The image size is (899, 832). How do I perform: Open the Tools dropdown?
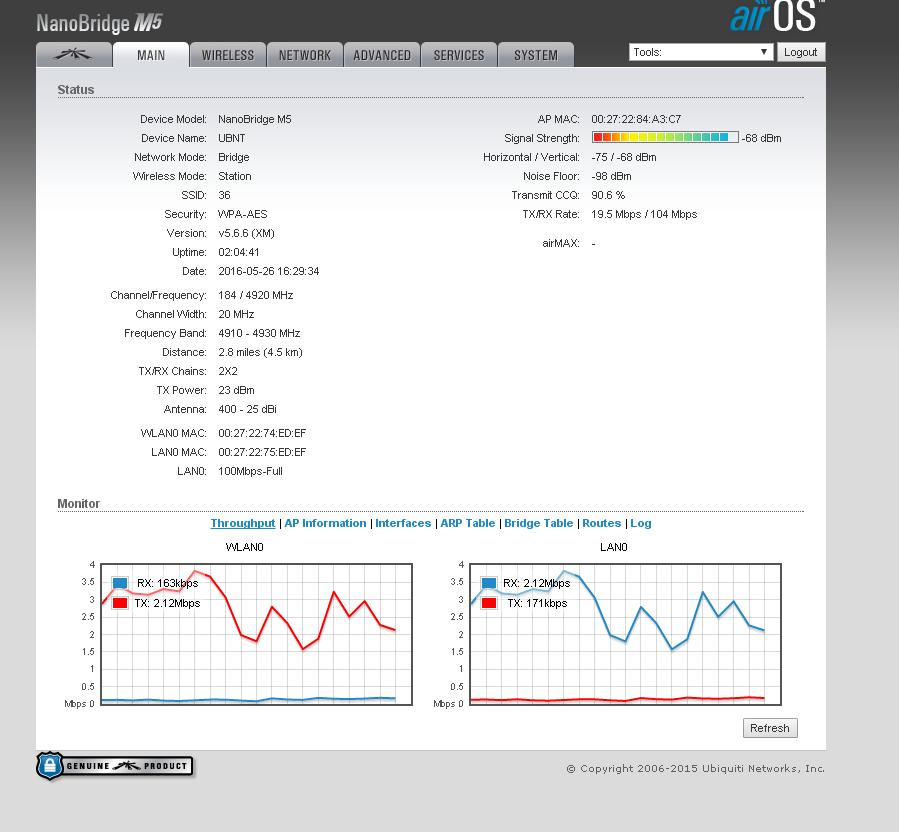click(x=701, y=52)
